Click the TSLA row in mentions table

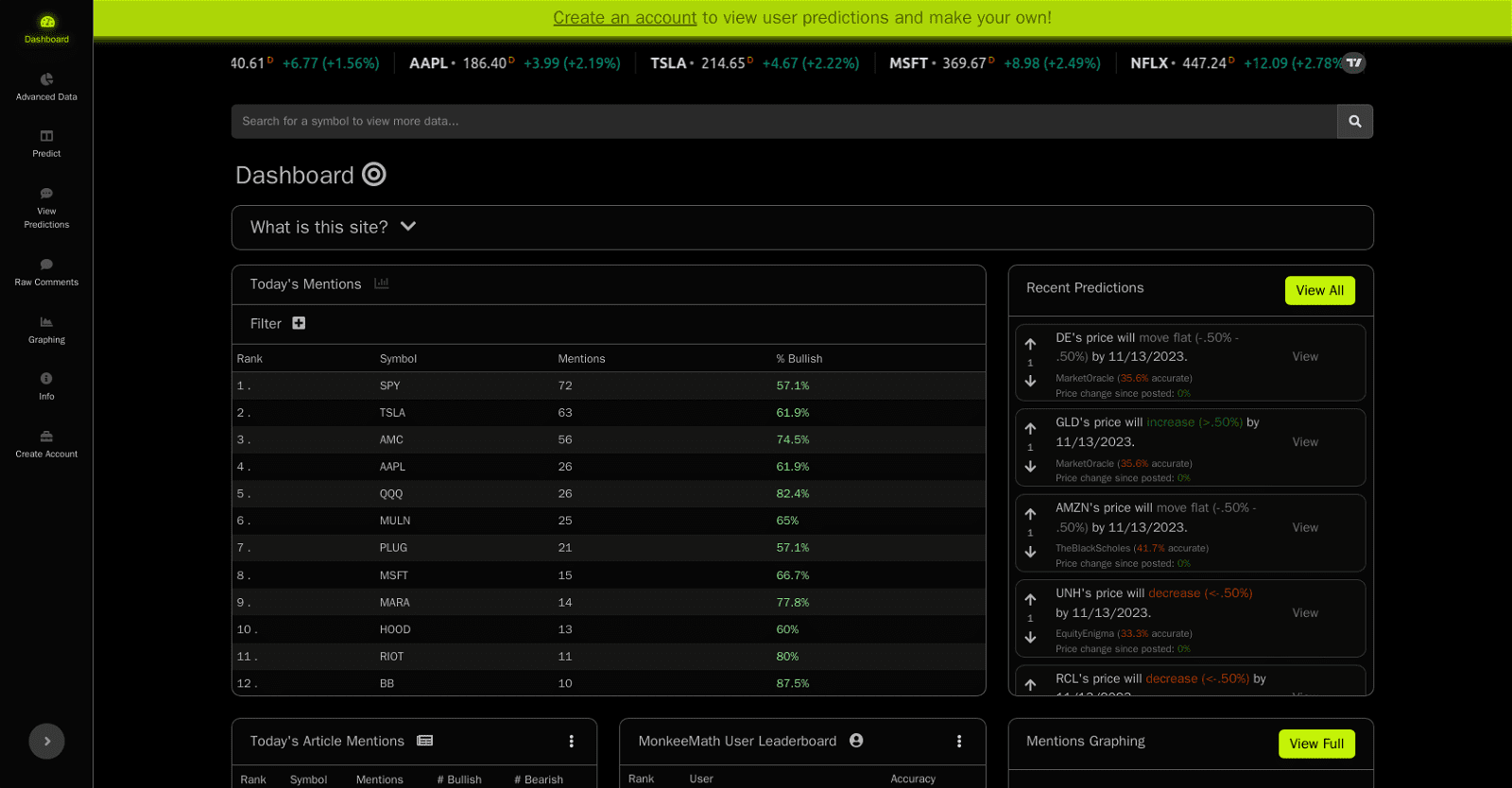(609, 413)
